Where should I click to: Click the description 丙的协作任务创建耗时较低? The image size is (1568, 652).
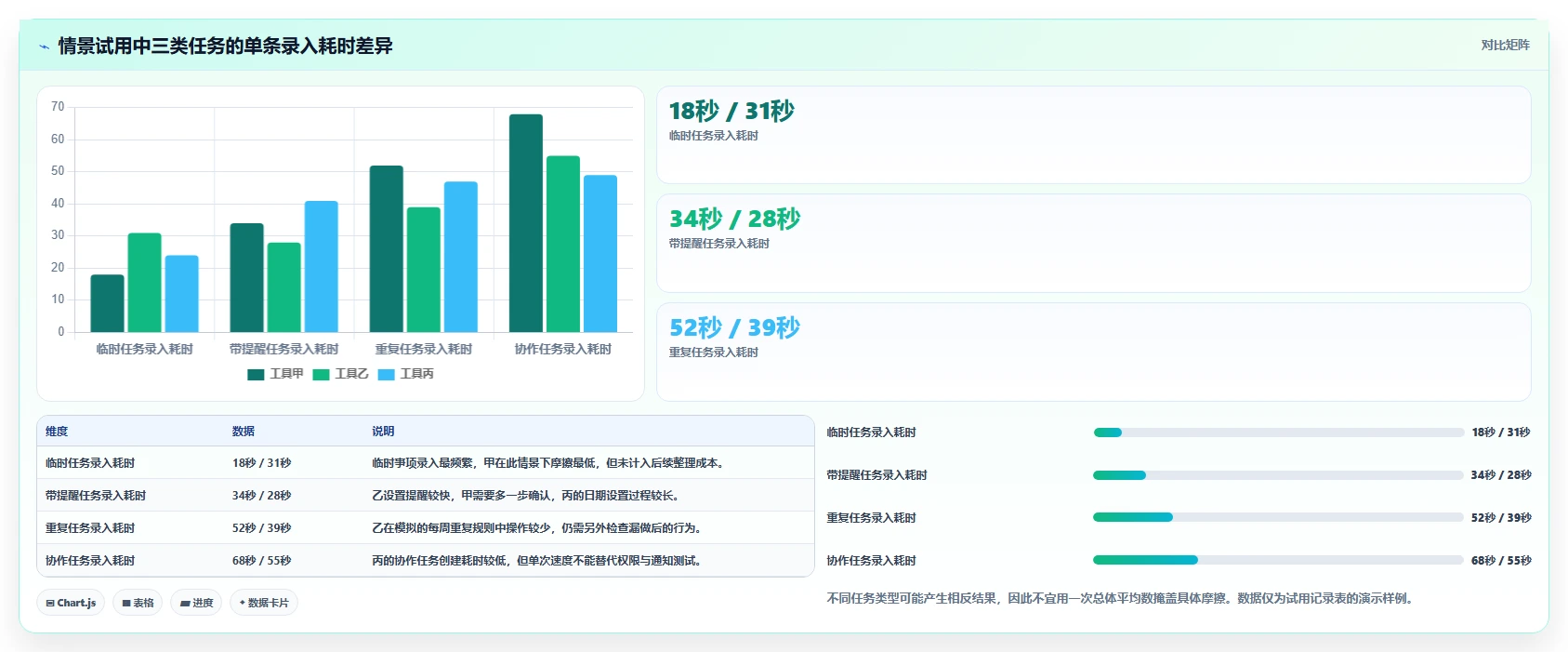pyautogui.click(x=536, y=561)
